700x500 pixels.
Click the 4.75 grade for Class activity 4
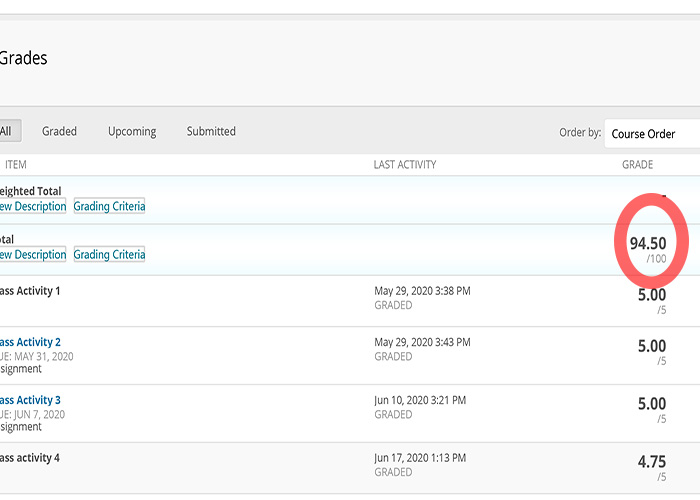click(x=651, y=462)
